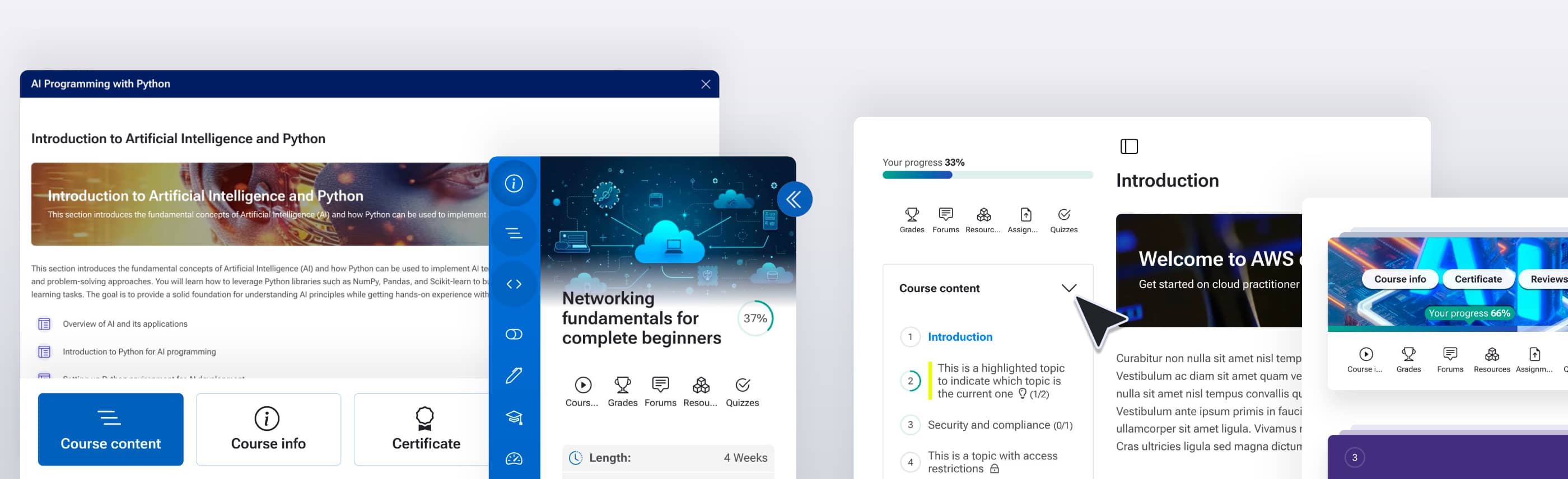Click the clock icon next to Length
Viewport: 1568px width, 479px height.
point(575,458)
